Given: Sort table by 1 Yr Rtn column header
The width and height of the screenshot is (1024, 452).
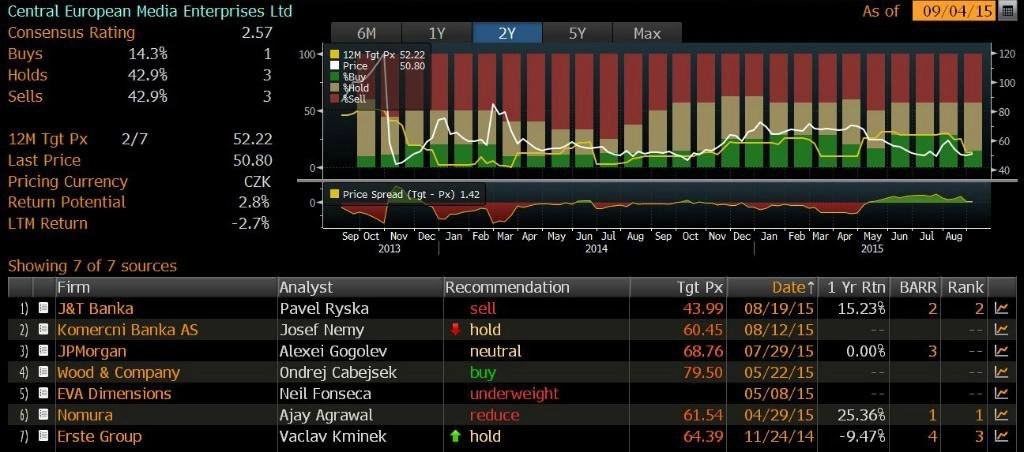Looking at the screenshot, I should (856, 287).
